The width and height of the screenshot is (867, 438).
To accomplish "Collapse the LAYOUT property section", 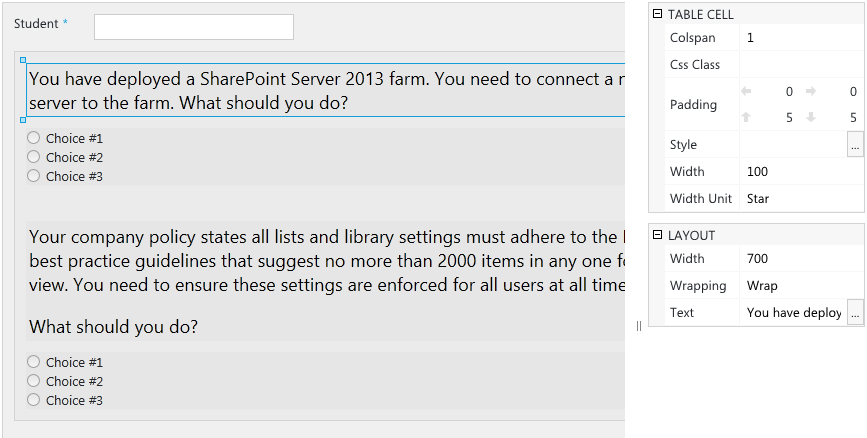I will [x=657, y=235].
